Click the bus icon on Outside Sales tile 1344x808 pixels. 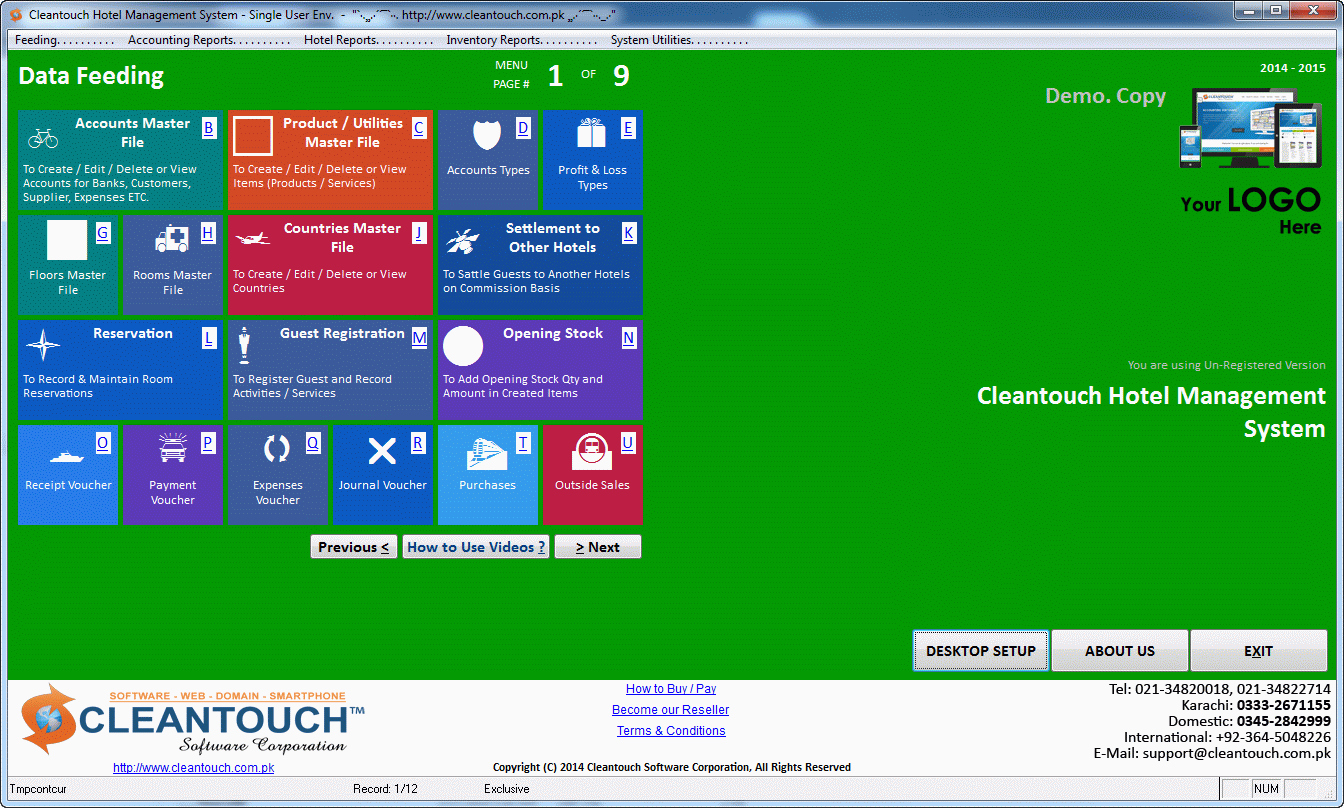[x=592, y=451]
